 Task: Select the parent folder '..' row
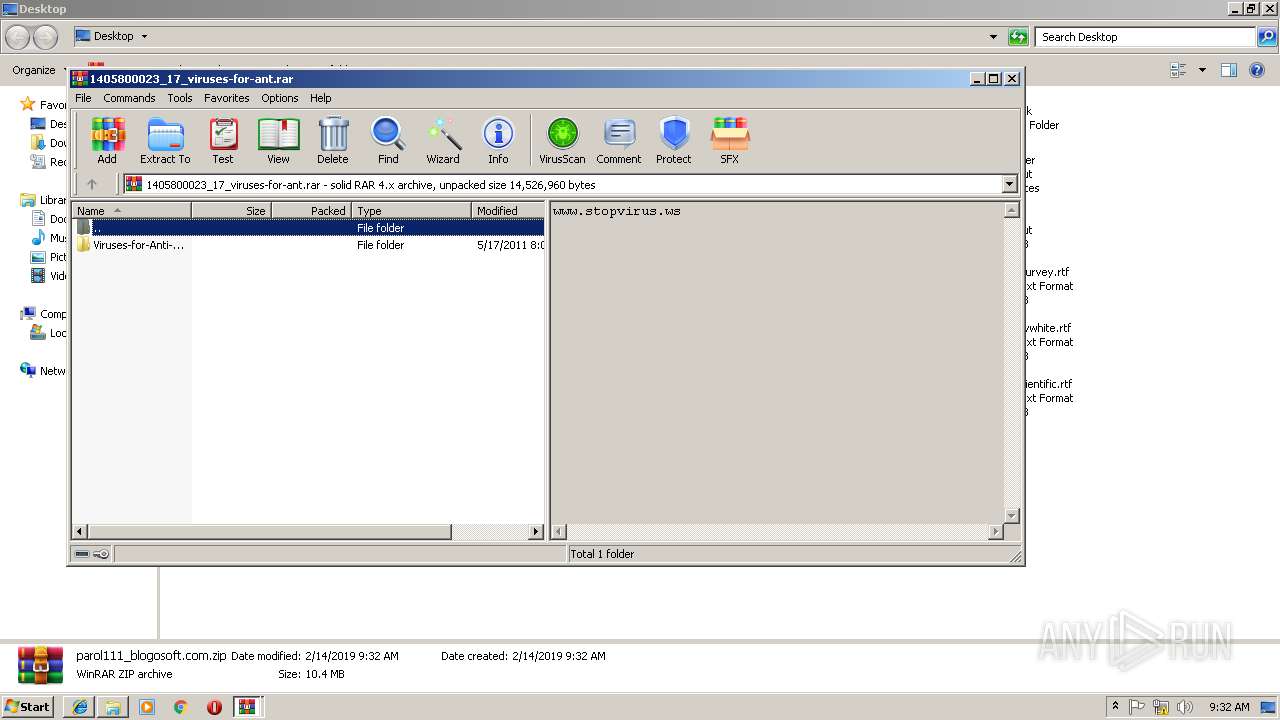tap(308, 228)
